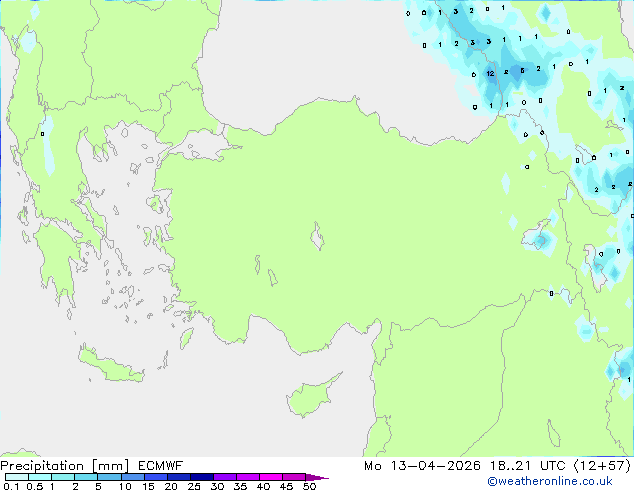Select the 0.5–1 mm legend swatch
Screen dimensions: 634x490
tap(40, 477)
